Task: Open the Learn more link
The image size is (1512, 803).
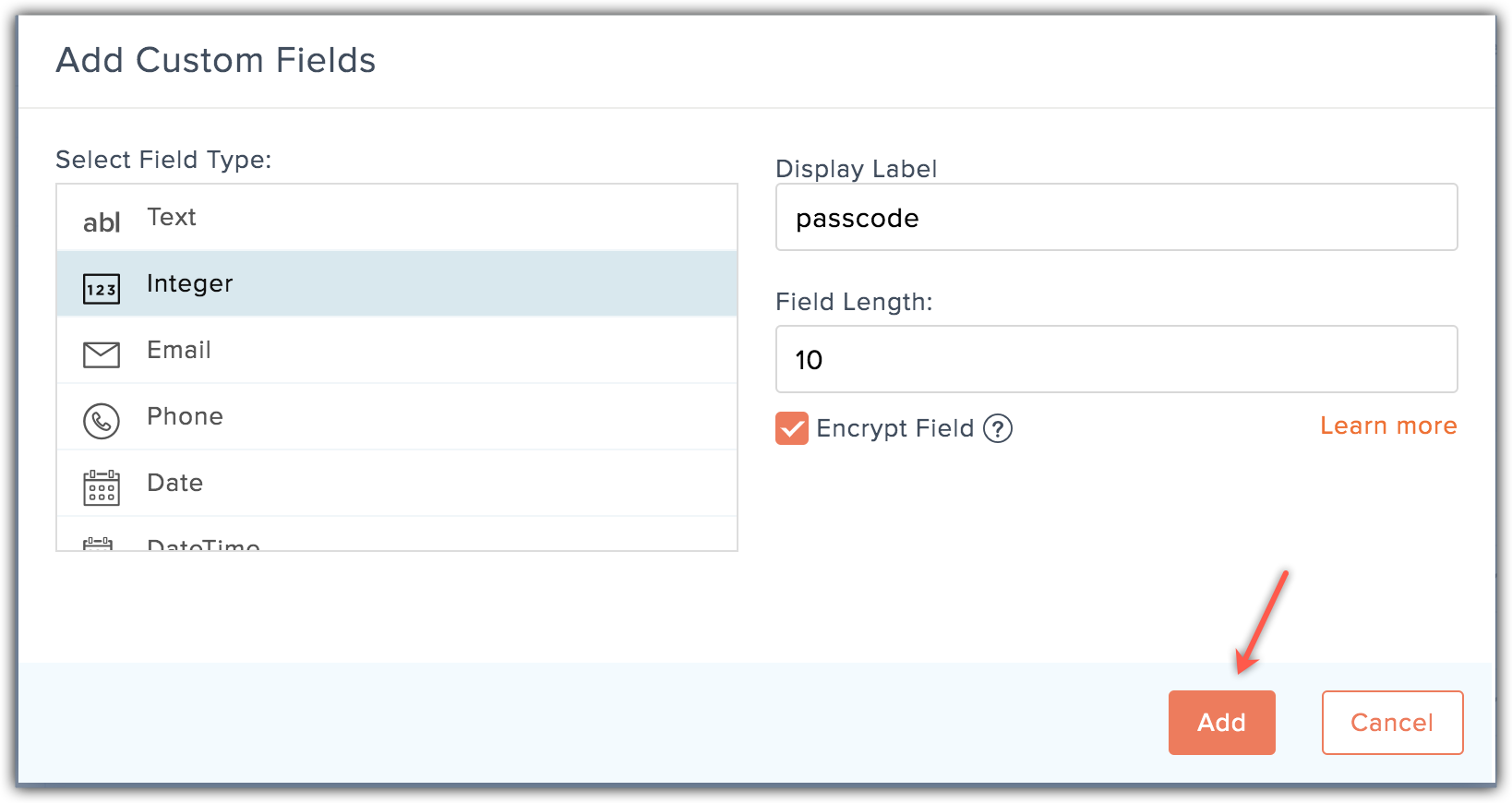Action: pos(1388,425)
